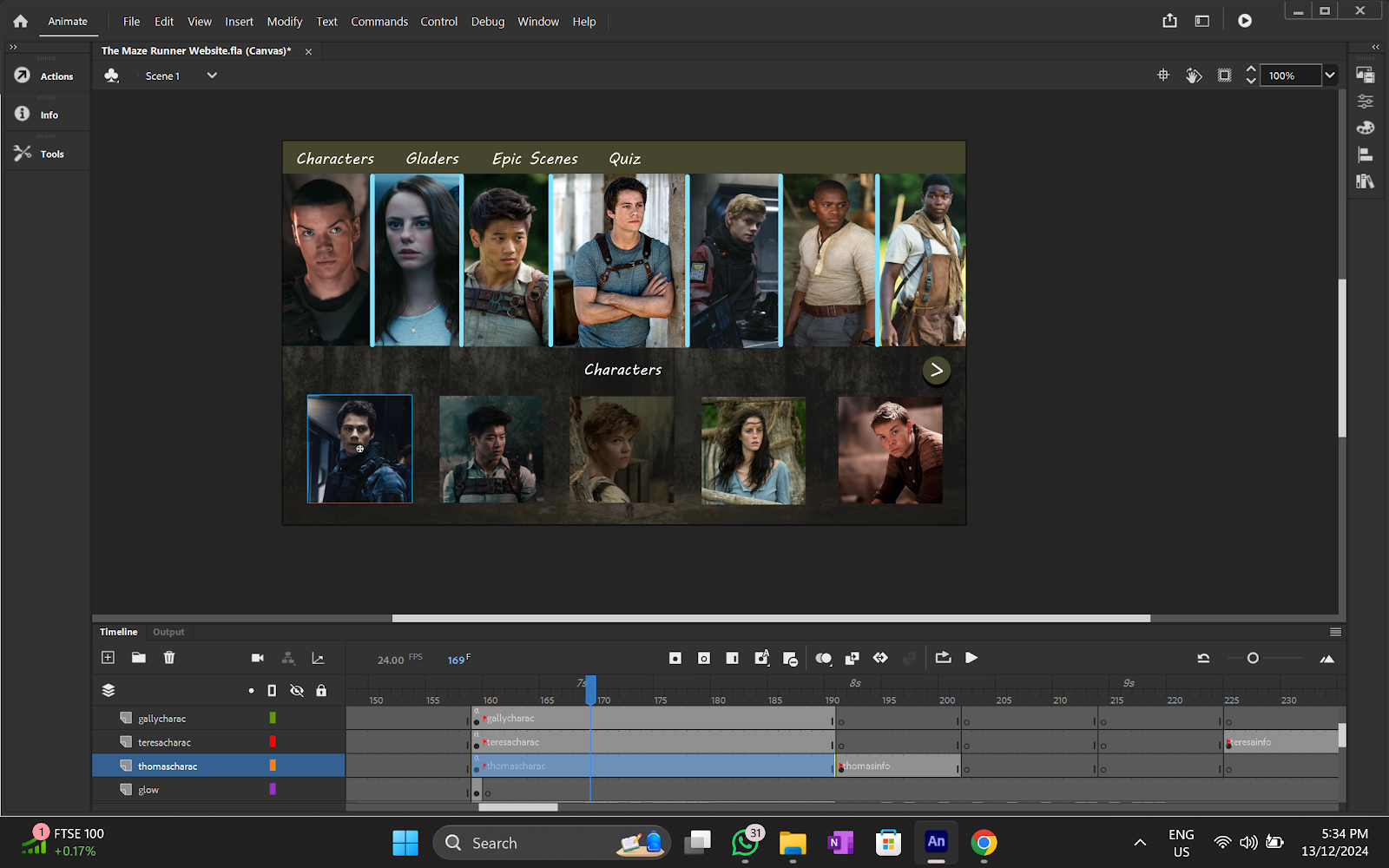Toggle outline column for all layers
Image resolution: width=1389 pixels, height=868 pixels.
(x=272, y=691)
